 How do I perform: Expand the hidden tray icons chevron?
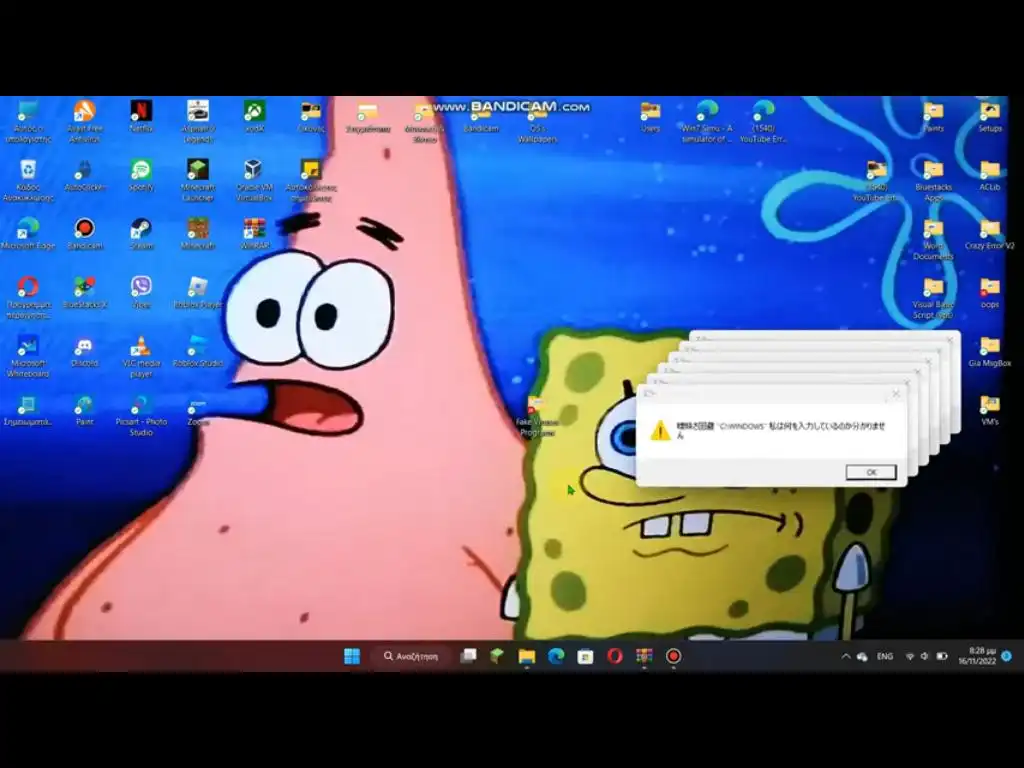846,656
